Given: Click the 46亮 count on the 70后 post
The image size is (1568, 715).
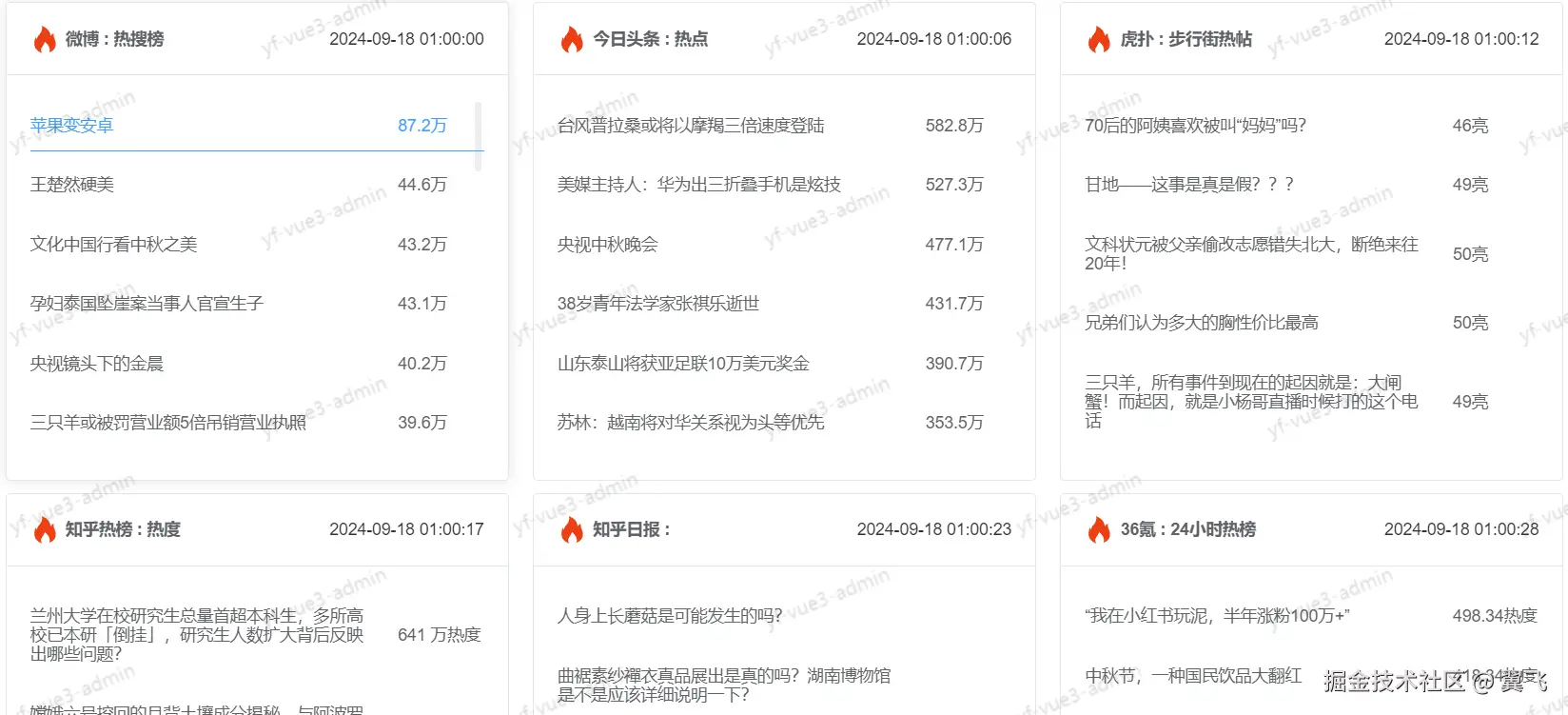Looking at the screenshot, I should (x=1470, y=126).
